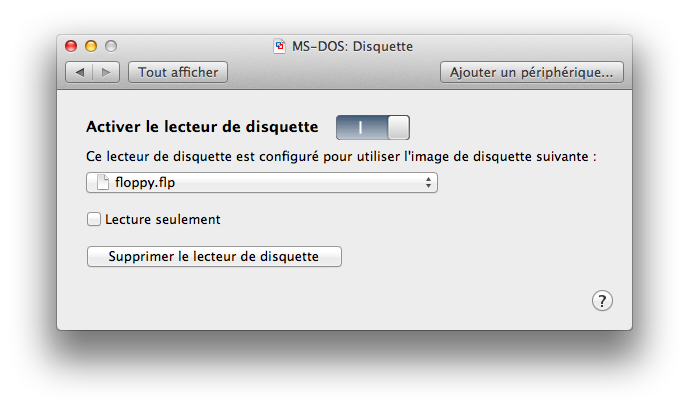The width and height of the screenshot is (689, 409).
Task: Toggle the Activer le lecteur de disquette switch
Action: 373,127
